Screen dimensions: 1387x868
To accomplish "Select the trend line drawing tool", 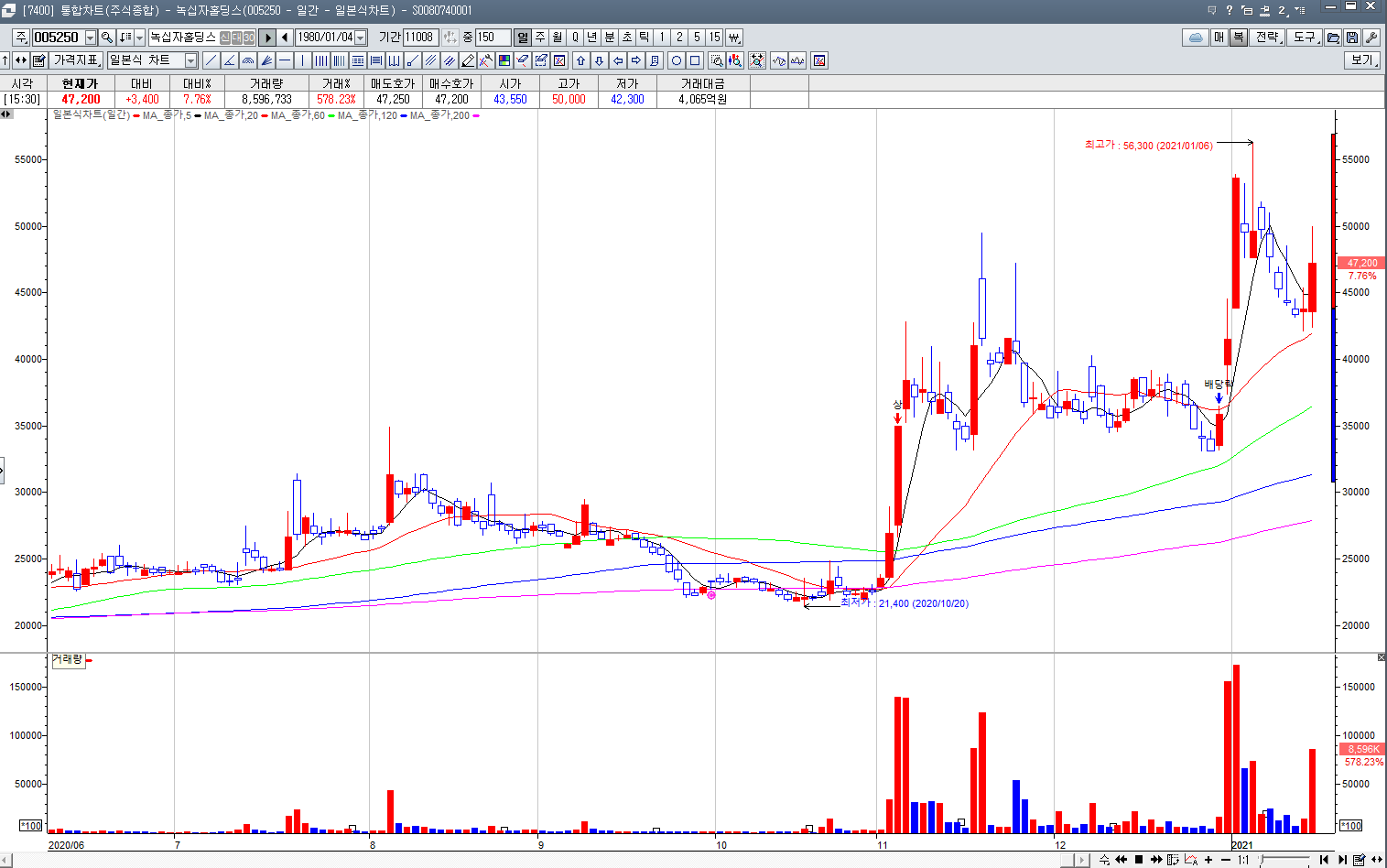I will point(211,60).
